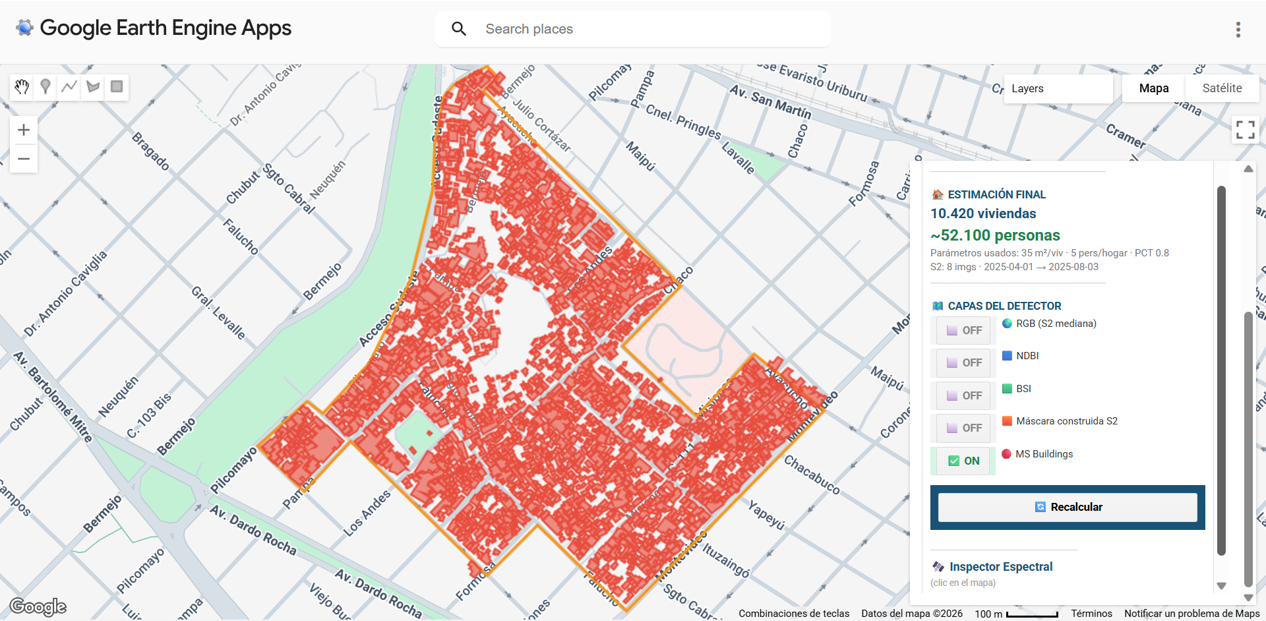Select the draw line tool
This screenshot has width=1266, height=621.
(x=69, y=87)
